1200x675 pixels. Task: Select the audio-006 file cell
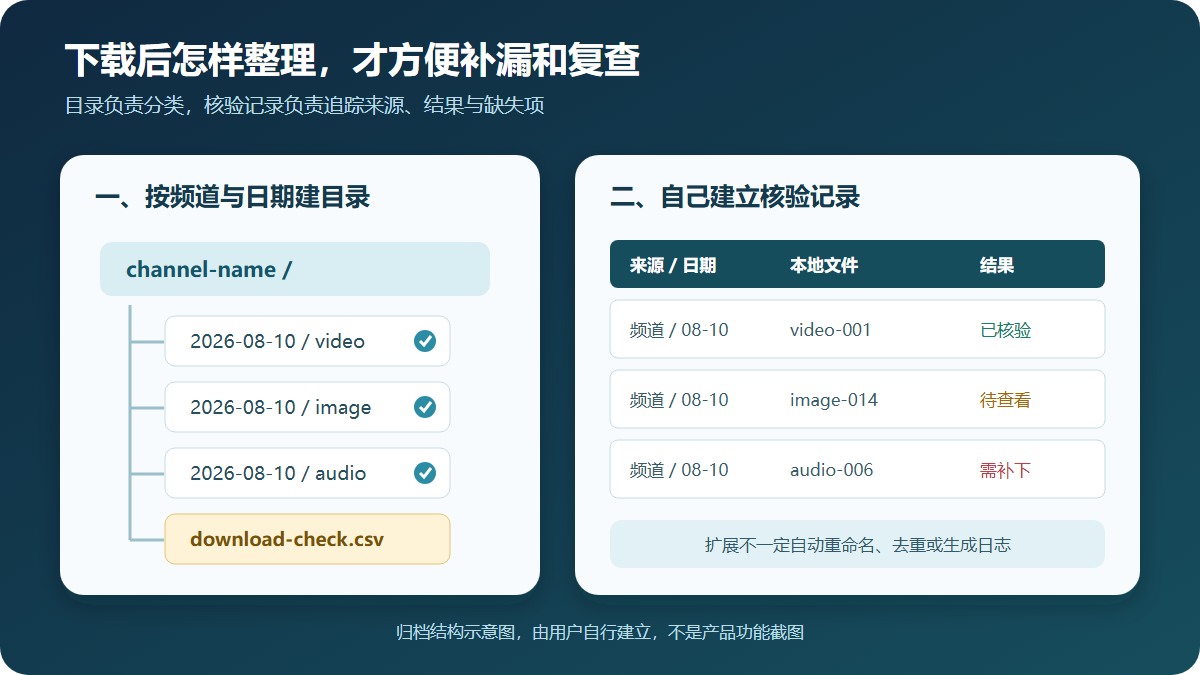(832, 469)
